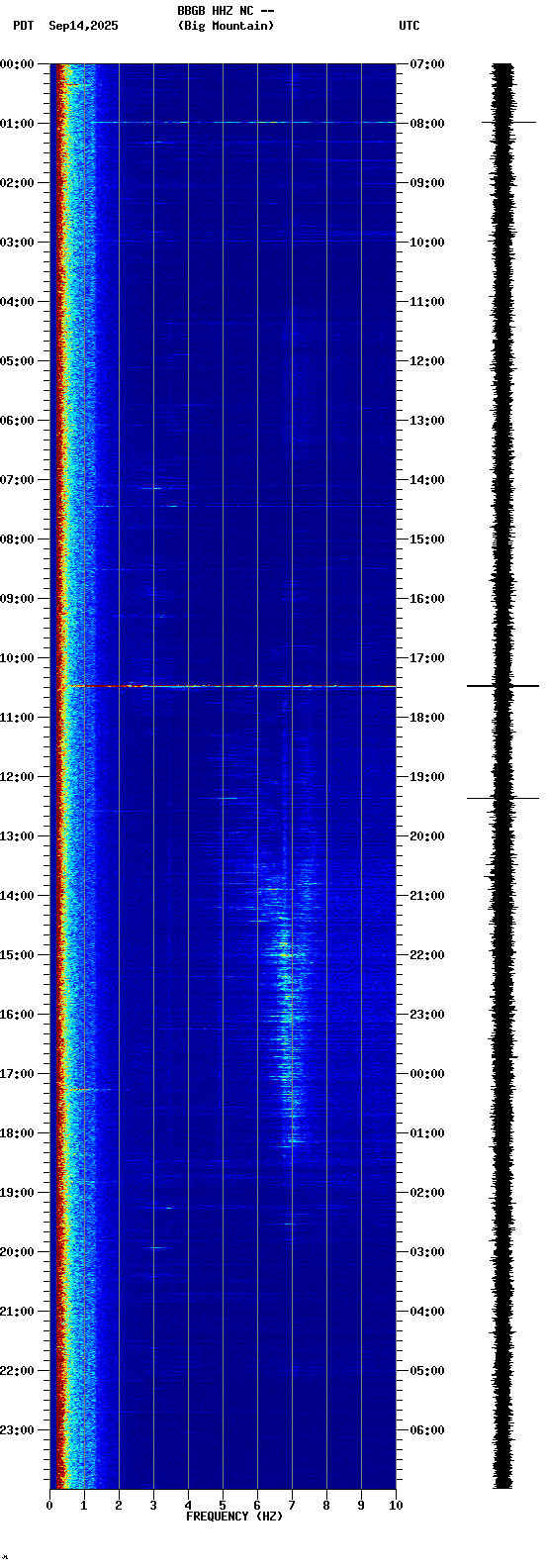This screenshot has width=546, height=1568.
Task: Select 06:00 on the UTC time axis
Action: pos(427,1430)
